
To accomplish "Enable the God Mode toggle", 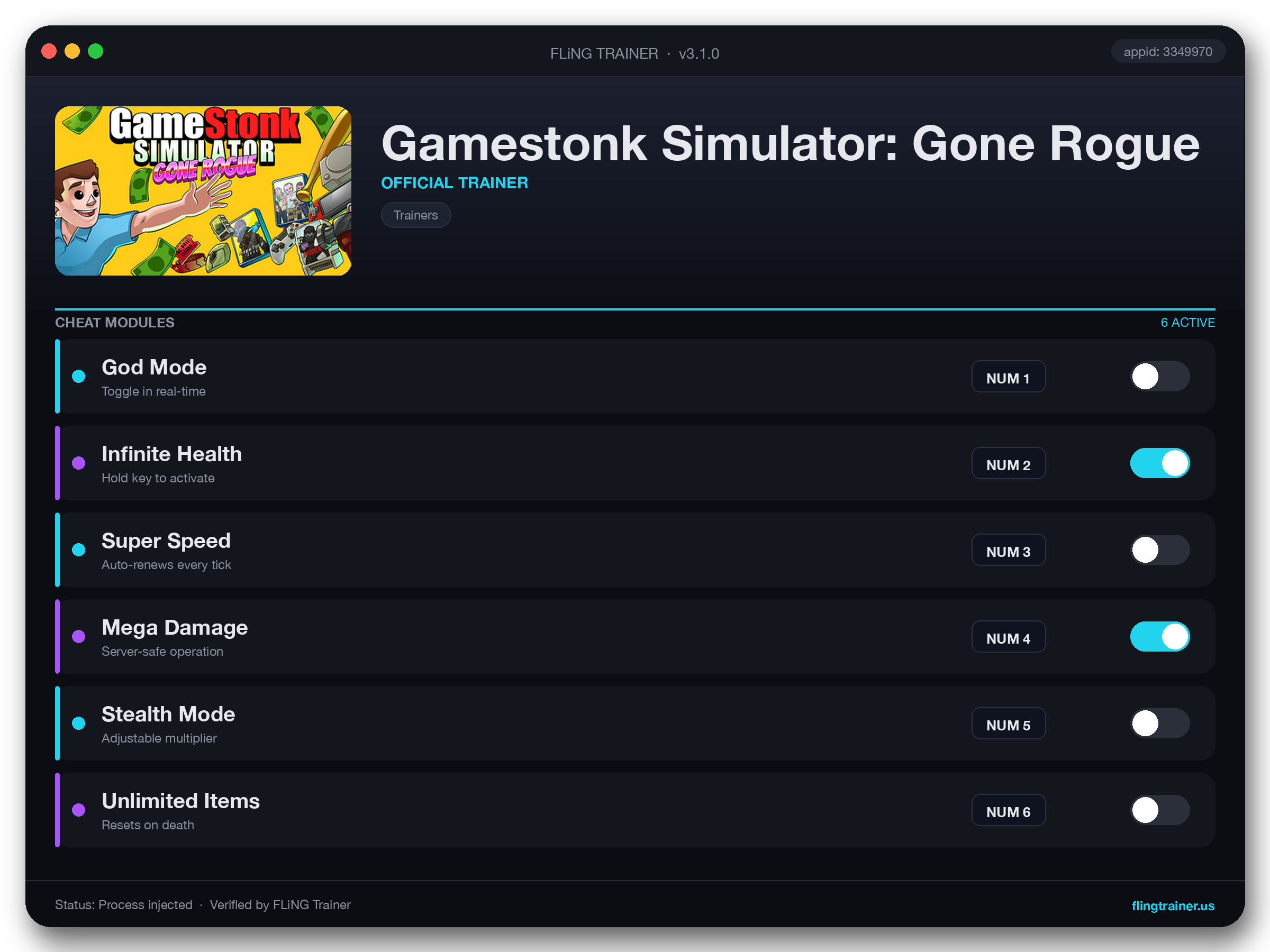I will click(x=1160, y=377).
